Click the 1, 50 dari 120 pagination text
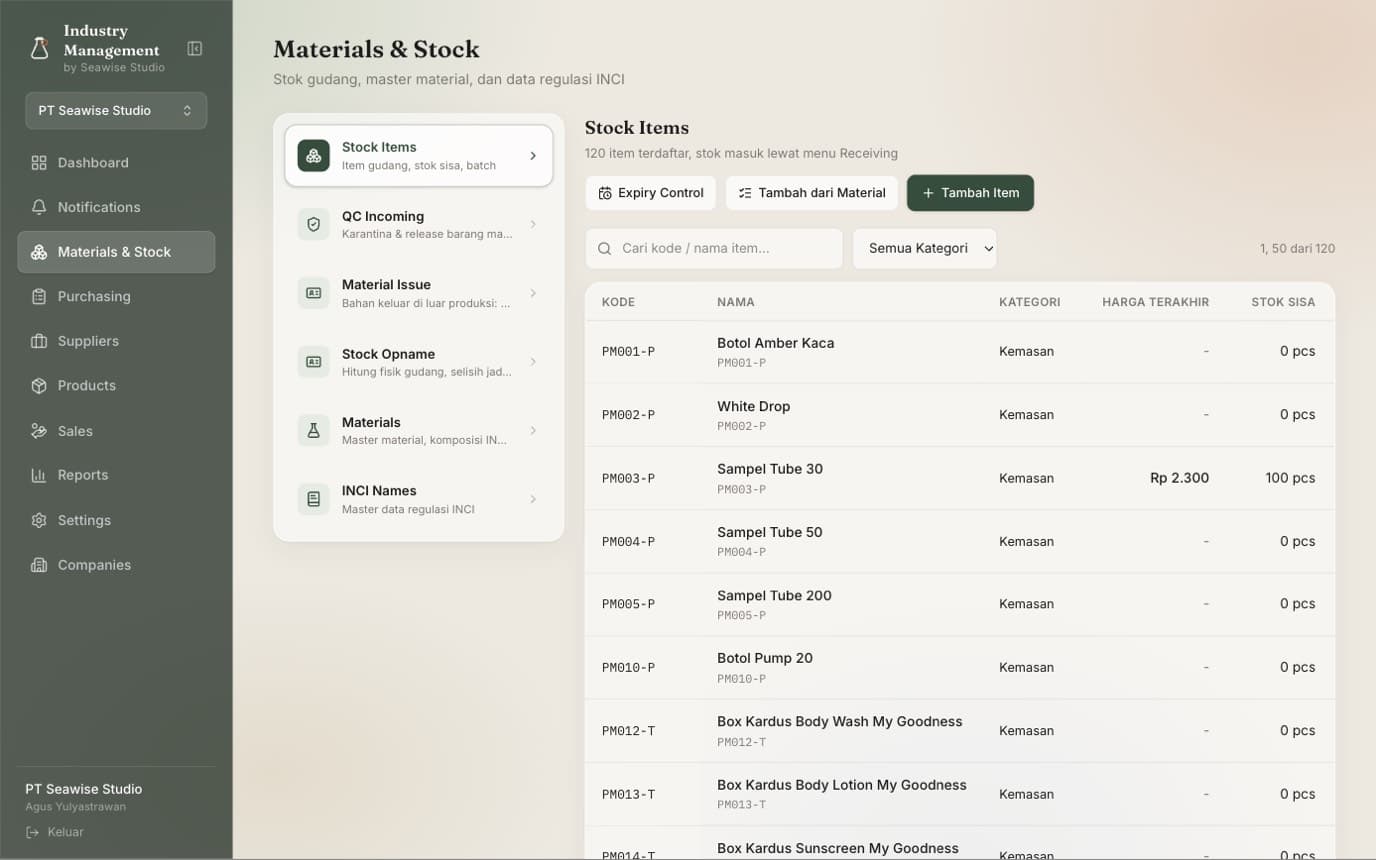The width and height of the screenshot is (1376, 860). (1297, 248)
